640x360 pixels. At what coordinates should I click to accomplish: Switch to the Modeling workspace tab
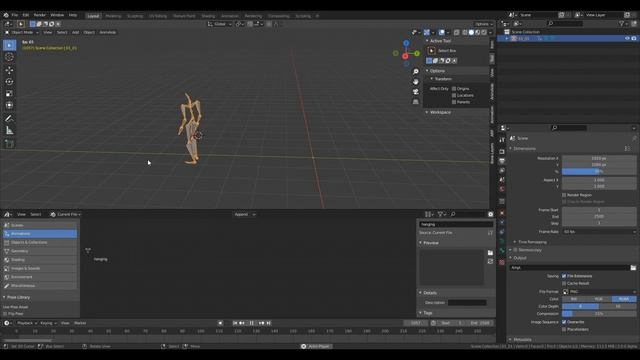click(113, 16)
